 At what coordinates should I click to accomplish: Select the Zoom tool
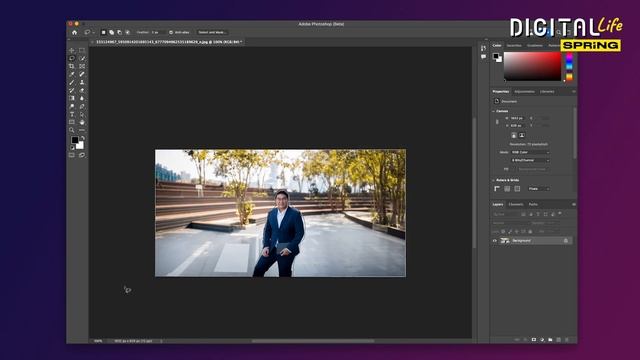(72, 130)
